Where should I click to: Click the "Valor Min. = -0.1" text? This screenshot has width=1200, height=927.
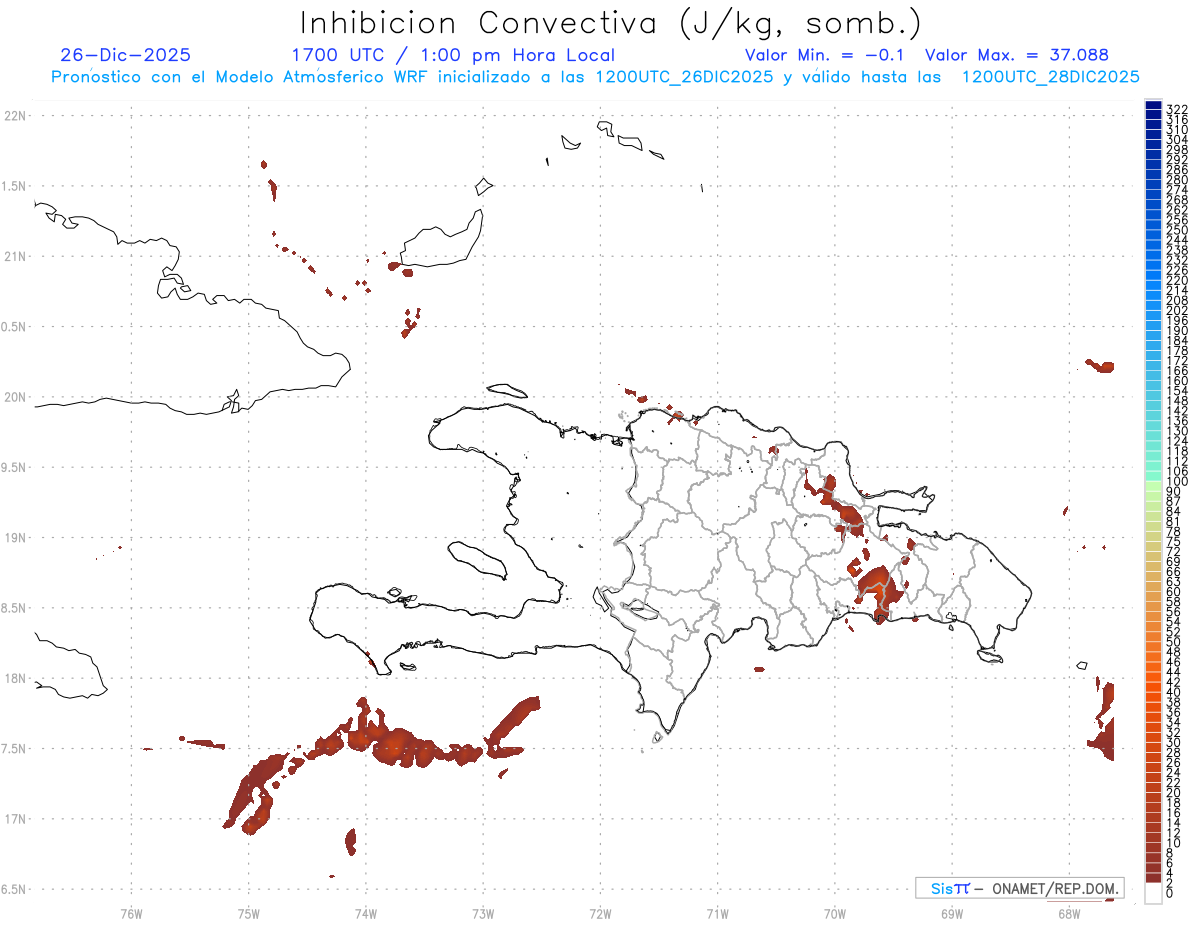[825, 55]
